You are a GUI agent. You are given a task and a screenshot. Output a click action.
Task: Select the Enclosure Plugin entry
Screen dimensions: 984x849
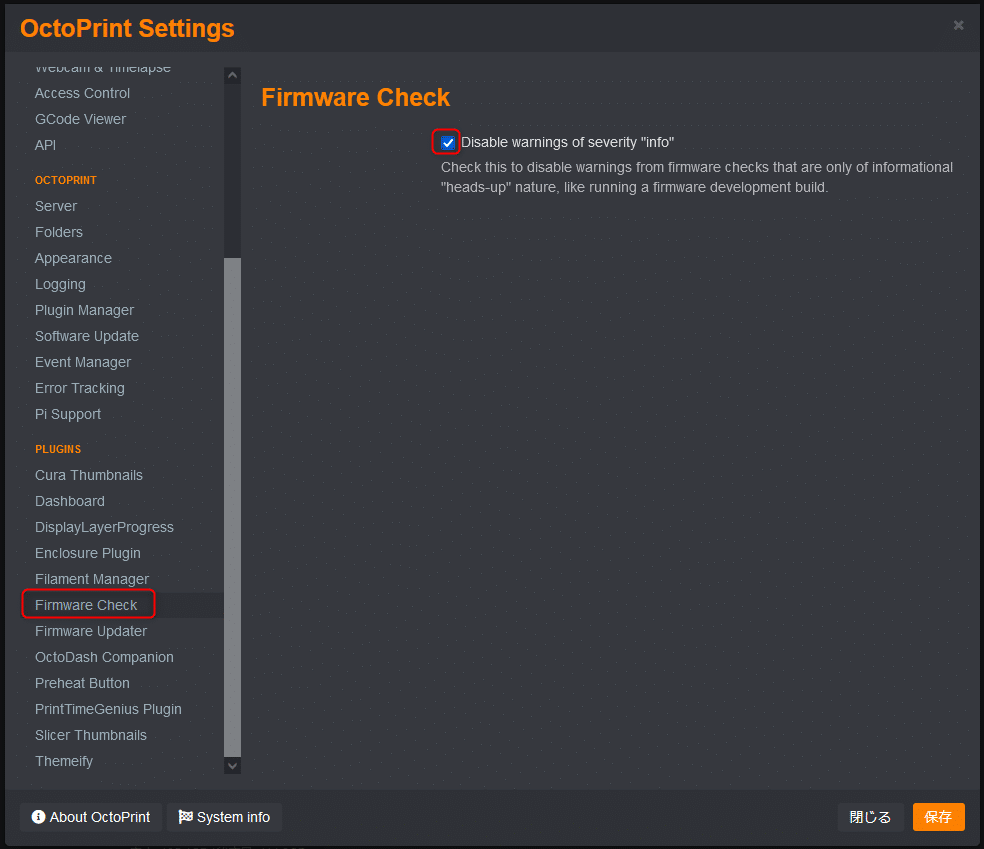click(88, 553)
